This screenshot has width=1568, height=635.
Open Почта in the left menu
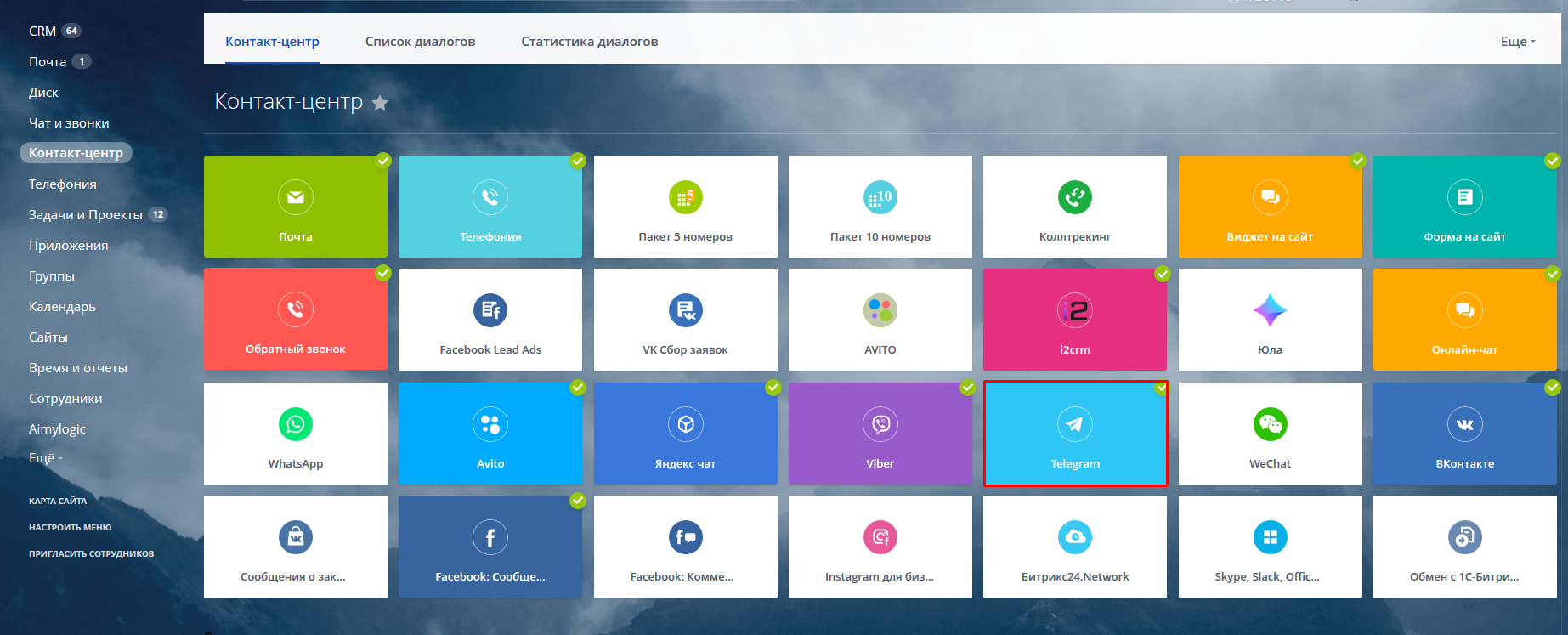(48, 62)
